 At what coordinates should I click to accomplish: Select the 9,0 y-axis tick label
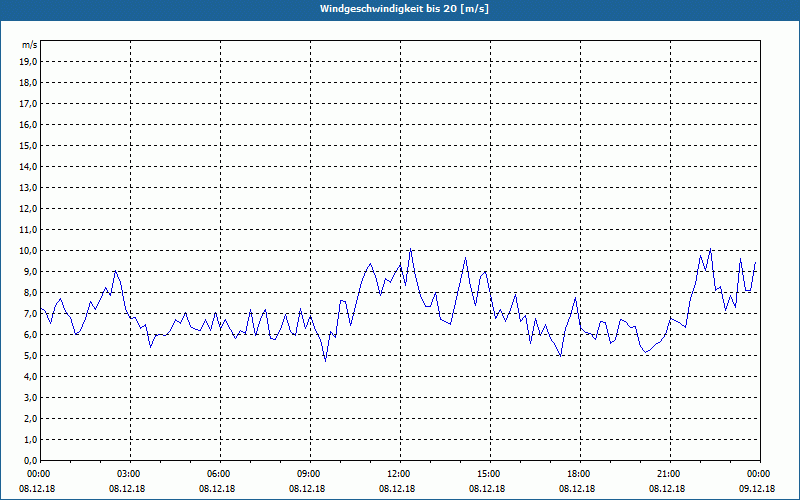[31, 271]
